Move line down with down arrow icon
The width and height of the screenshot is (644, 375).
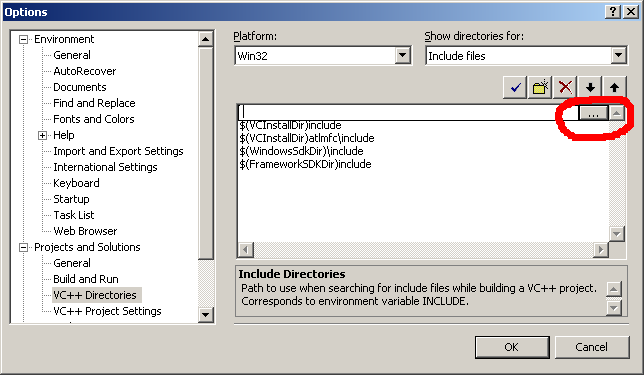point(590,87)
